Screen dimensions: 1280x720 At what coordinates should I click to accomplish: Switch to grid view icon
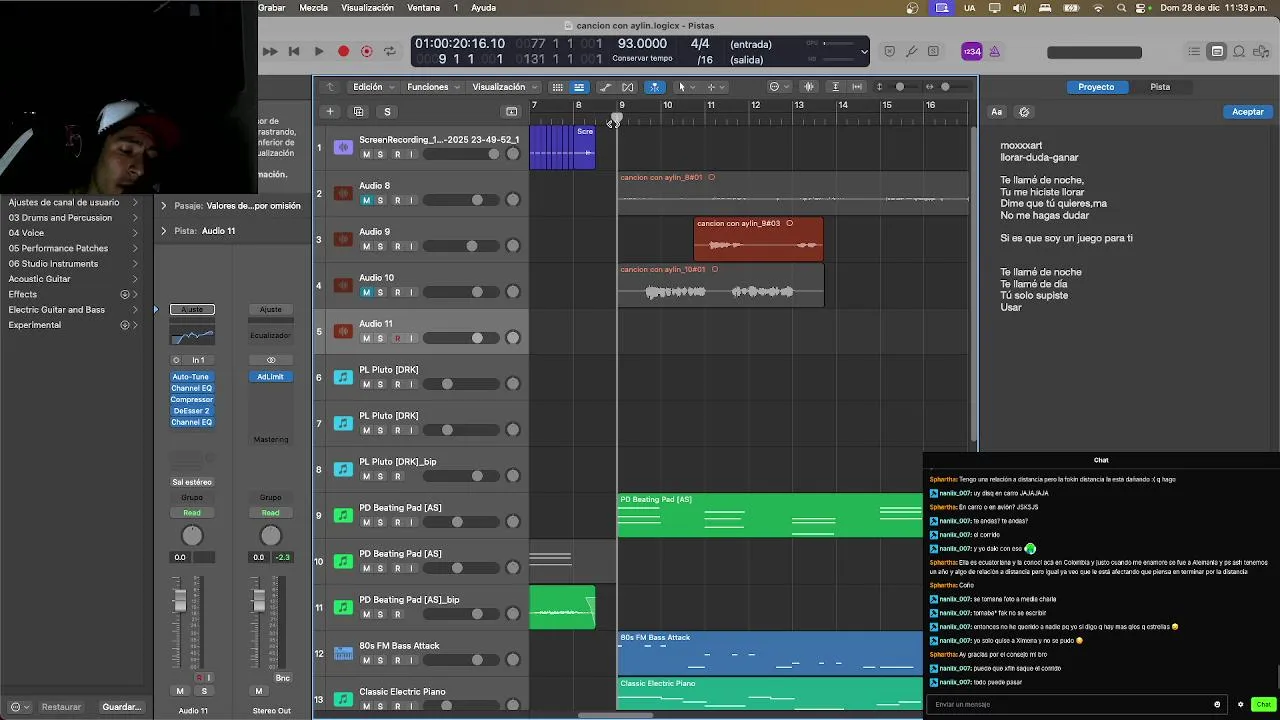(x=557, y=87)
